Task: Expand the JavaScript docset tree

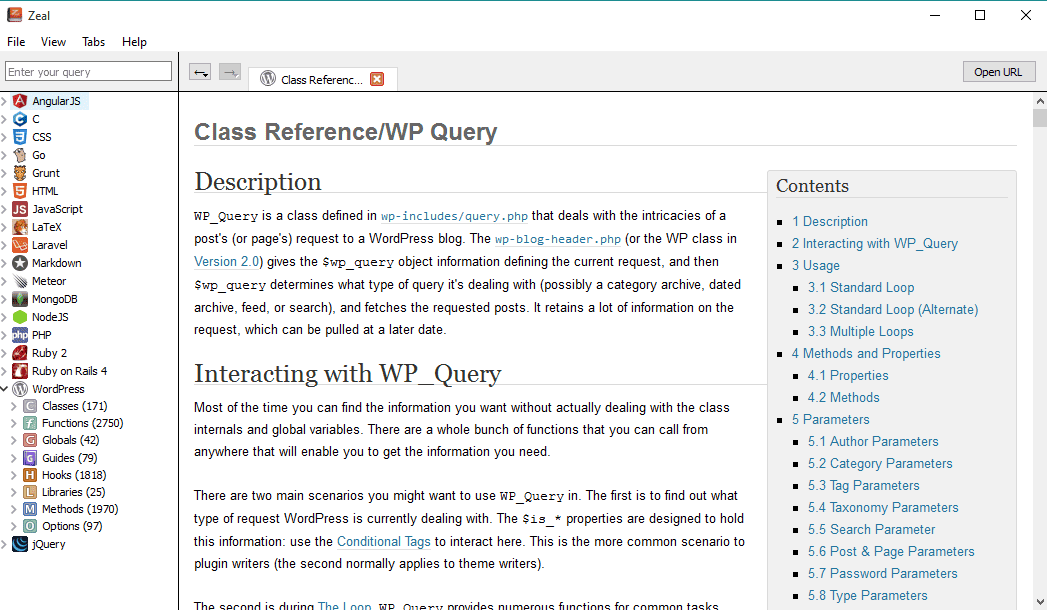Action: 4,209
